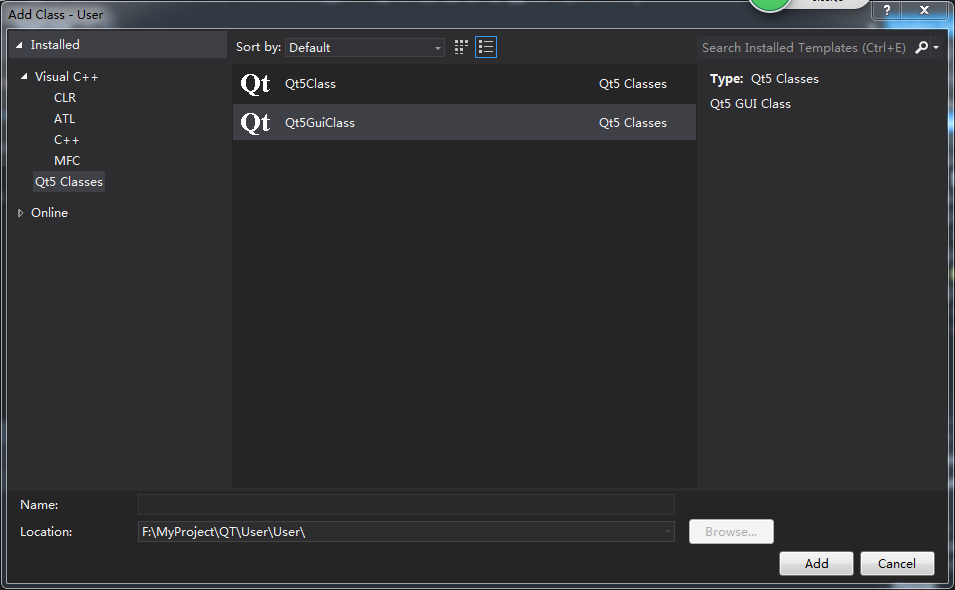955x590 pixels.
Task: Open the Sort by dropdown
Action: pos(365,47)
